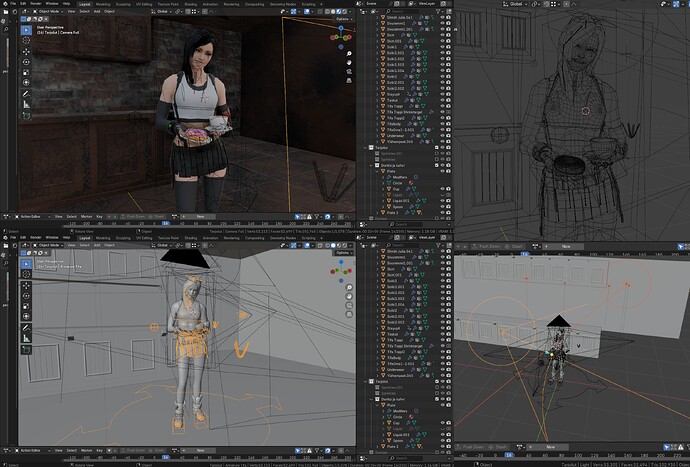Toggle viewport overlays in the top viewport header

pyautogui.click(x=307, y=11)
